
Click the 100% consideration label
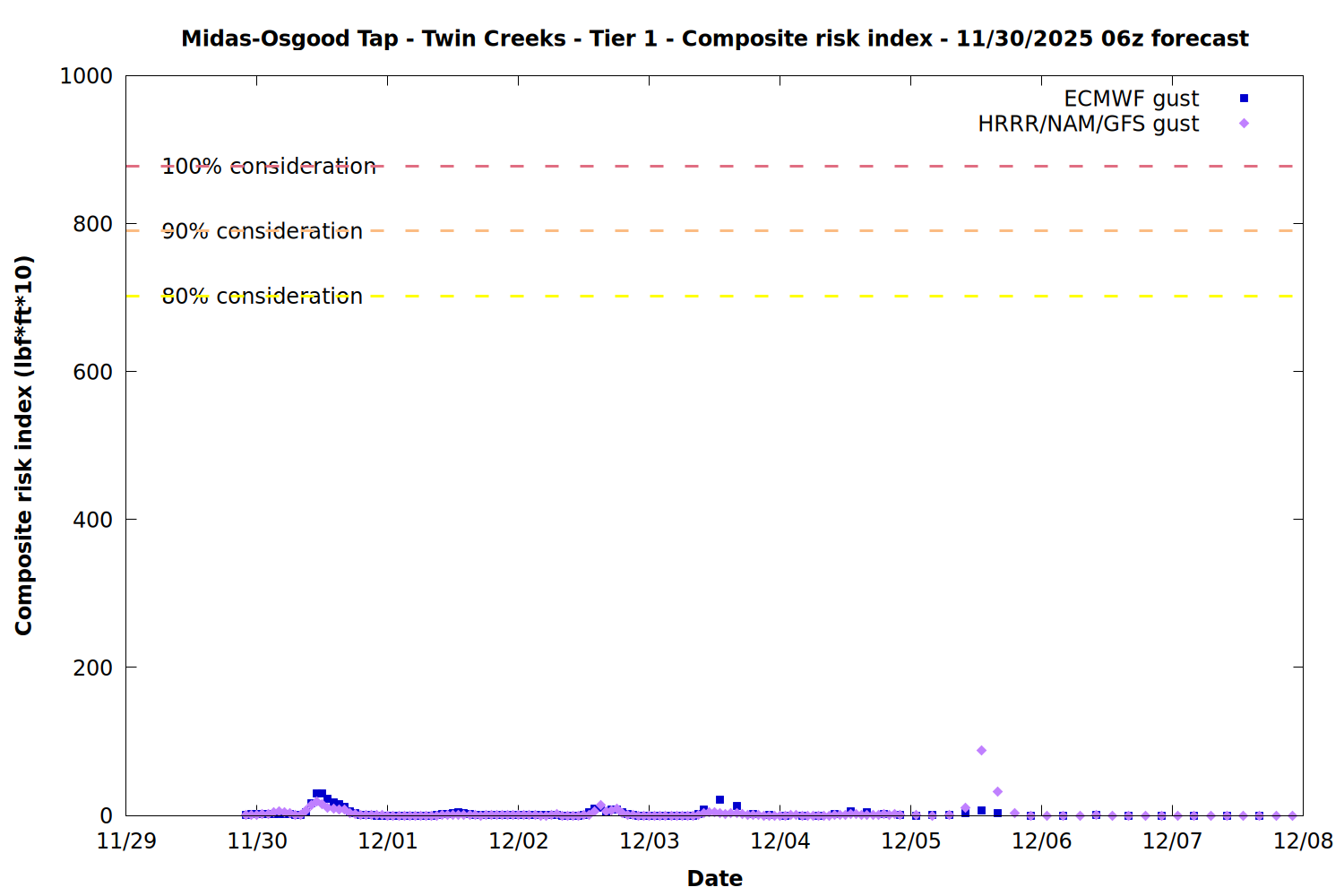tap(269, 167)
